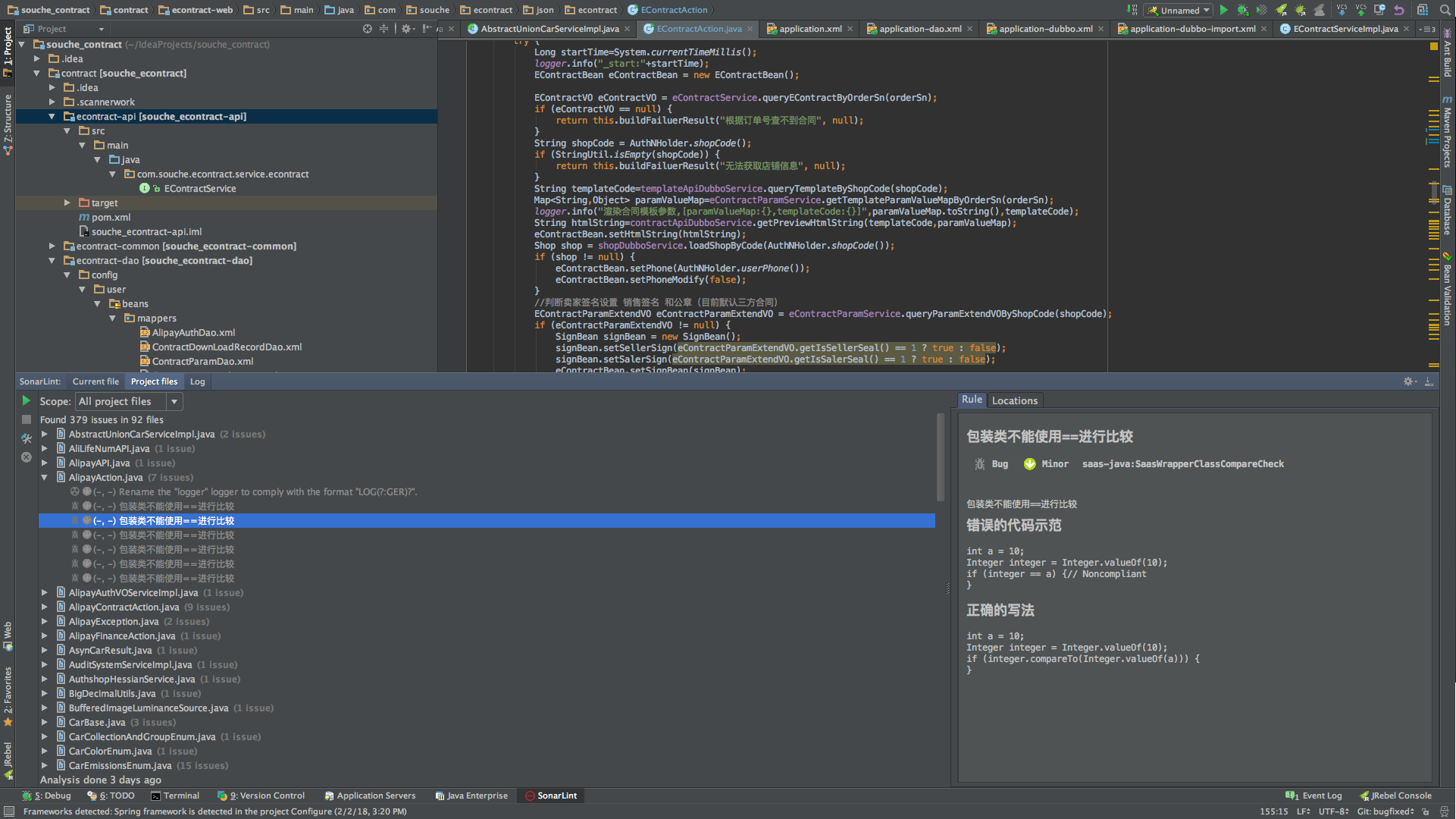Select EContractService in project tree
Viewport: 1456px width, 819px height.
[x=199, y=189]
